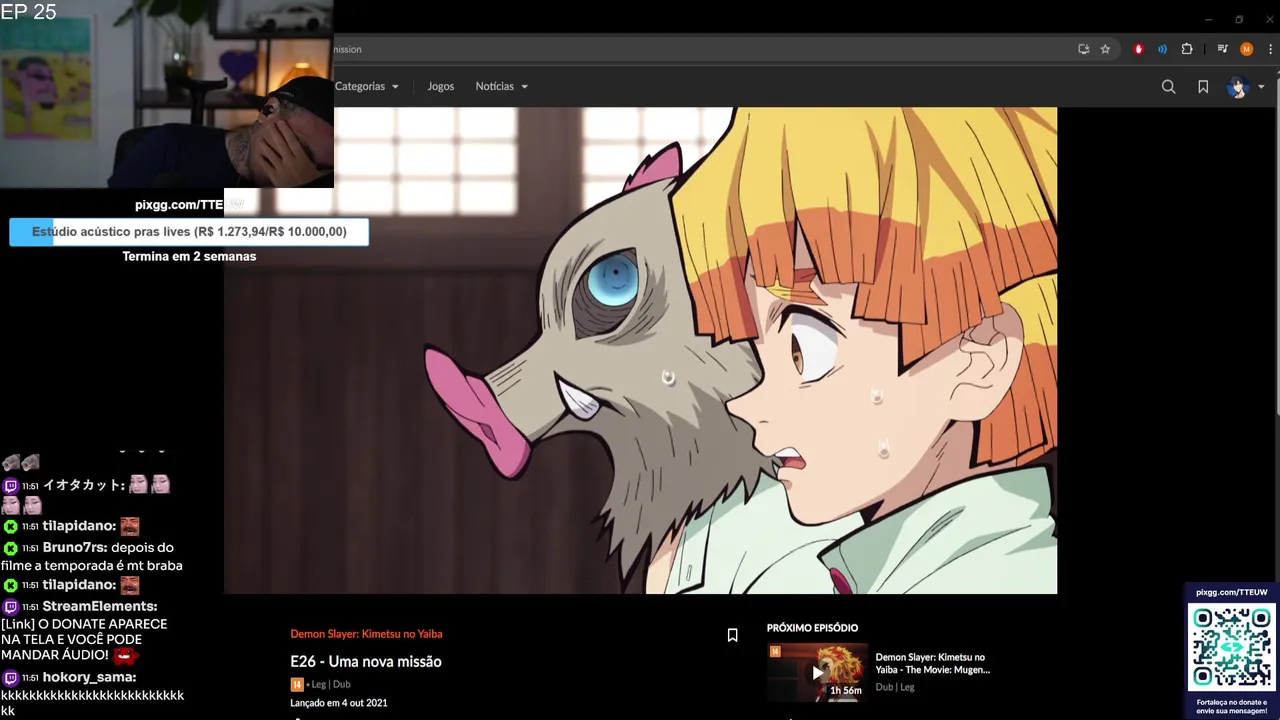
Task: Click the E26 - Uma nova missão title
Action: click(366, 661)
